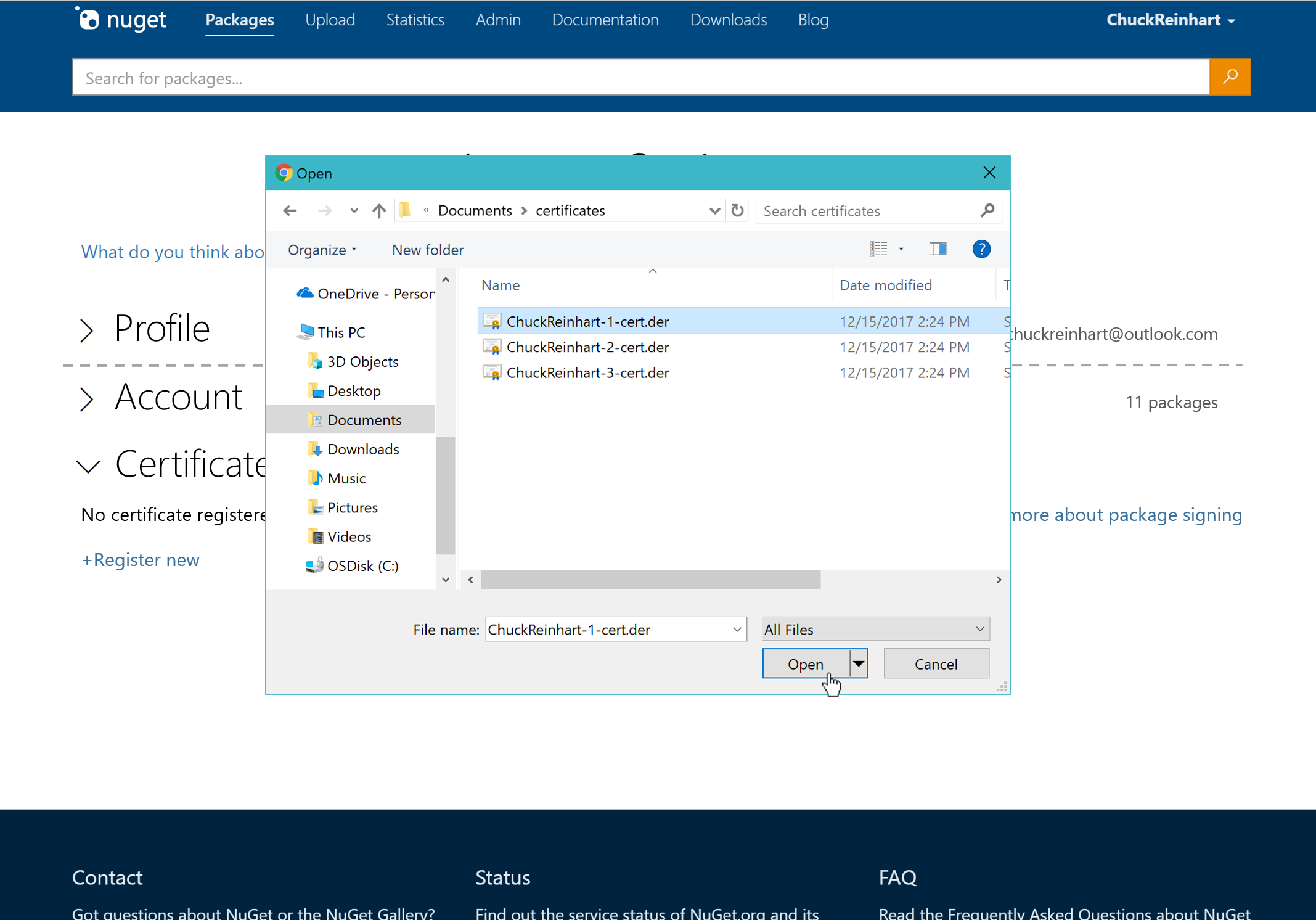The image size is (1316, 920).
Task: Click the Search for packages field
Action: (641, 77)
